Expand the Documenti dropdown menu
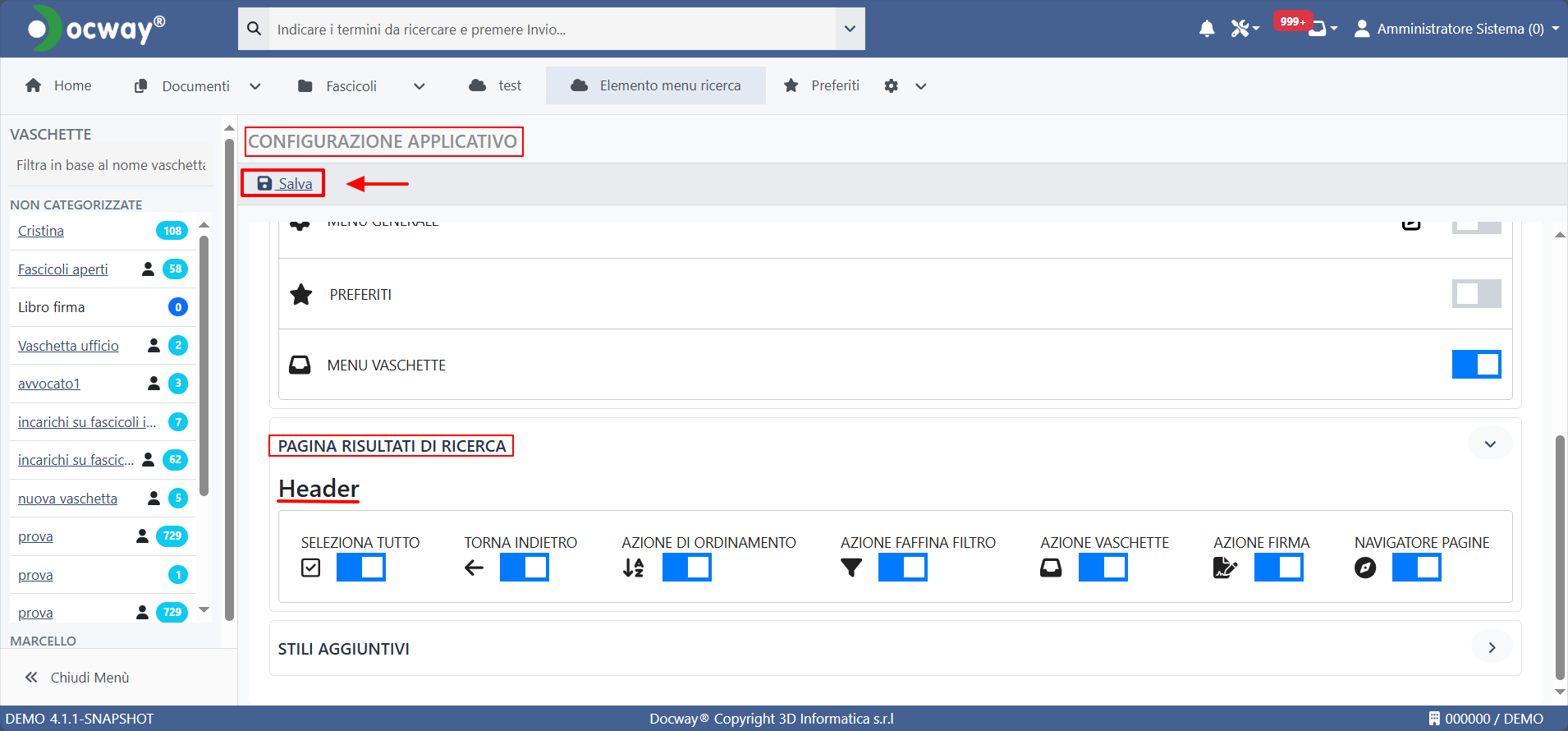This screenshot has width=1568, height=731. click(x=255, y=86)
